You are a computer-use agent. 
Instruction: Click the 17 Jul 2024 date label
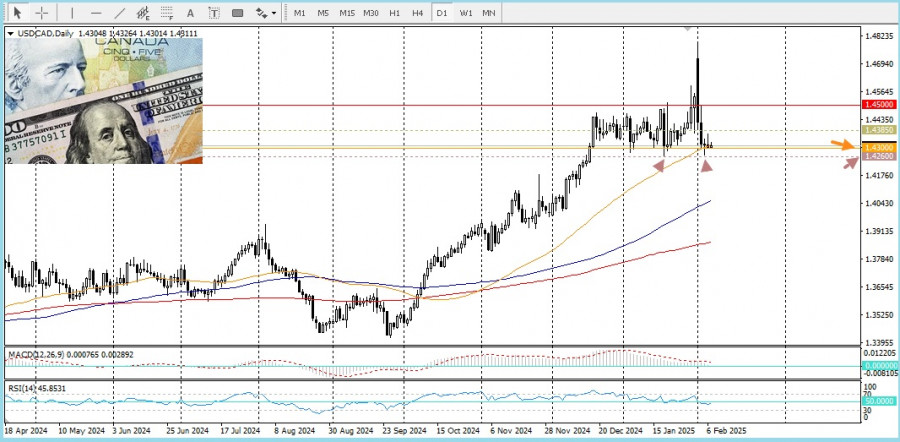pyautogui.click(x=239, y=430)
